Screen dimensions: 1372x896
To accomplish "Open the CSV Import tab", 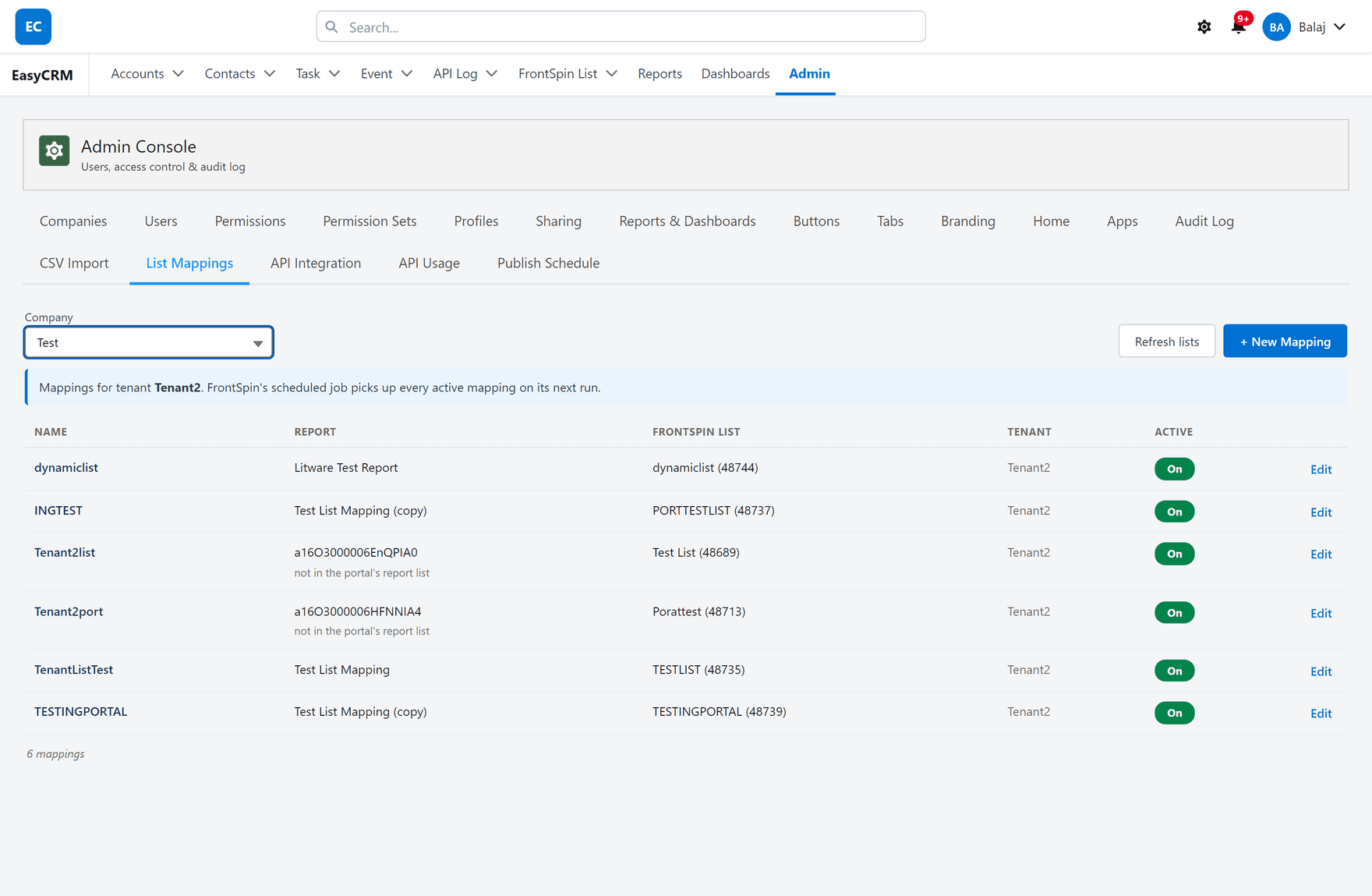I will pos(74,263).
